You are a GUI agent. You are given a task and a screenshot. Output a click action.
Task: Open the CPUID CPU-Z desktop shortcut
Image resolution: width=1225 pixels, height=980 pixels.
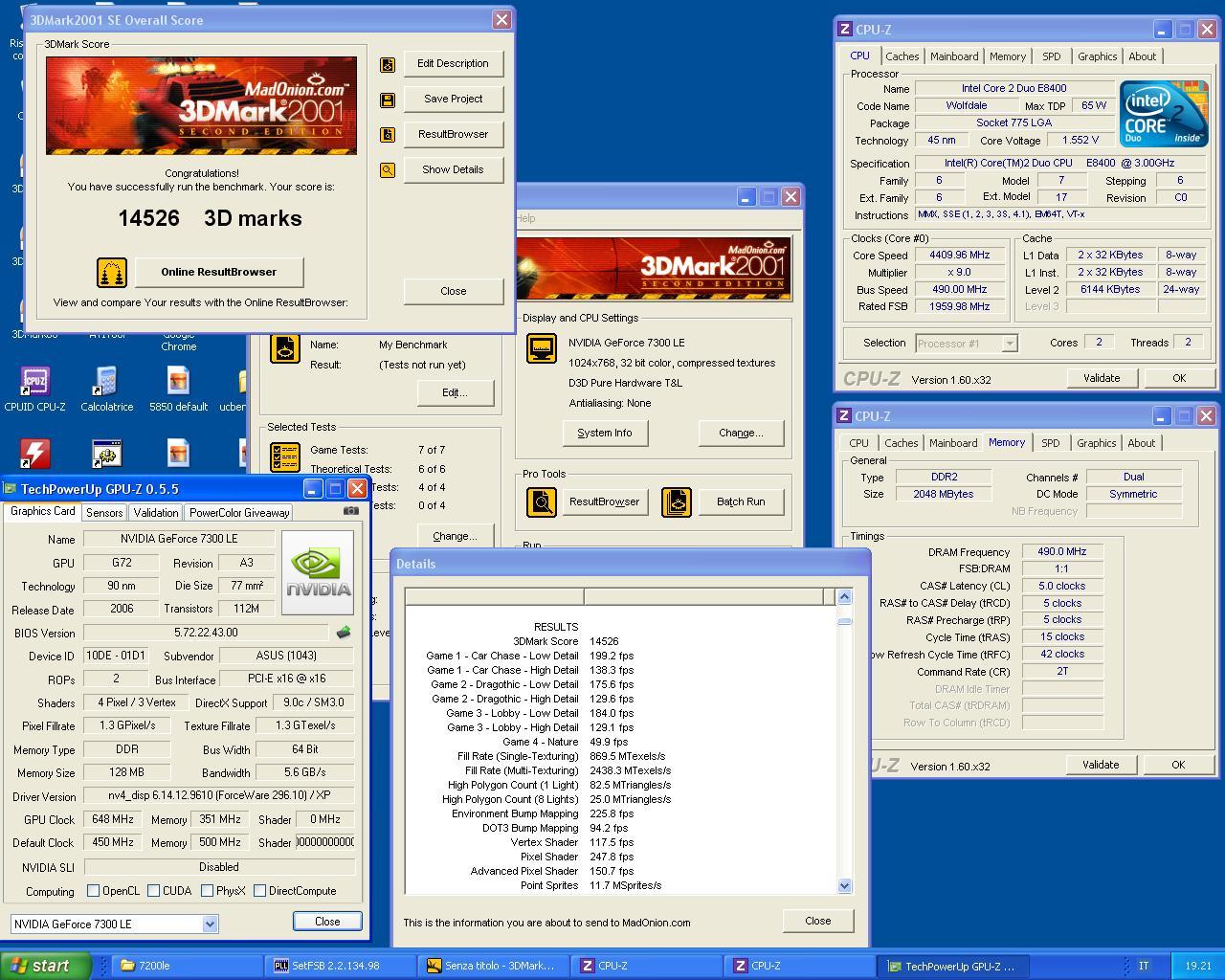34,390
